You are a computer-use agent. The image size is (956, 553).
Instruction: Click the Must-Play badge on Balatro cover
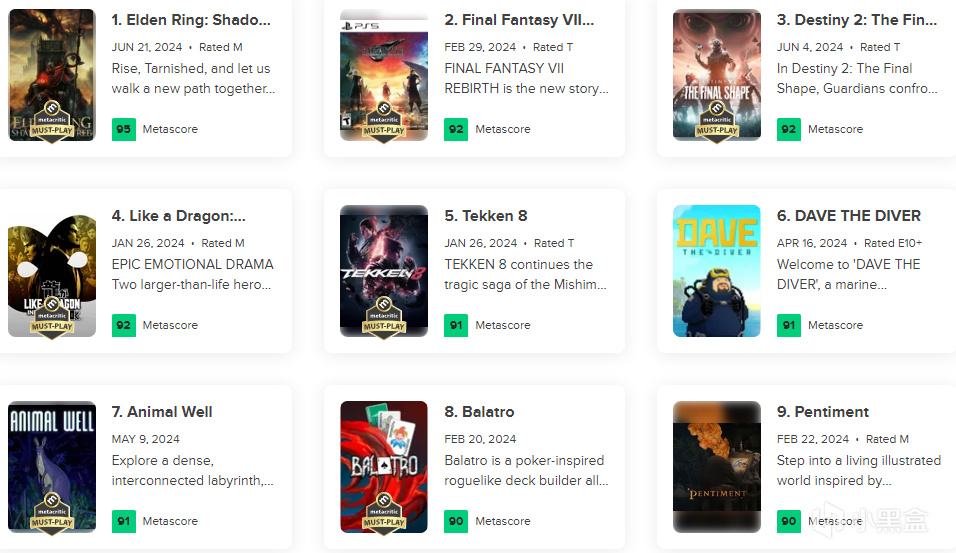[384, 514]
